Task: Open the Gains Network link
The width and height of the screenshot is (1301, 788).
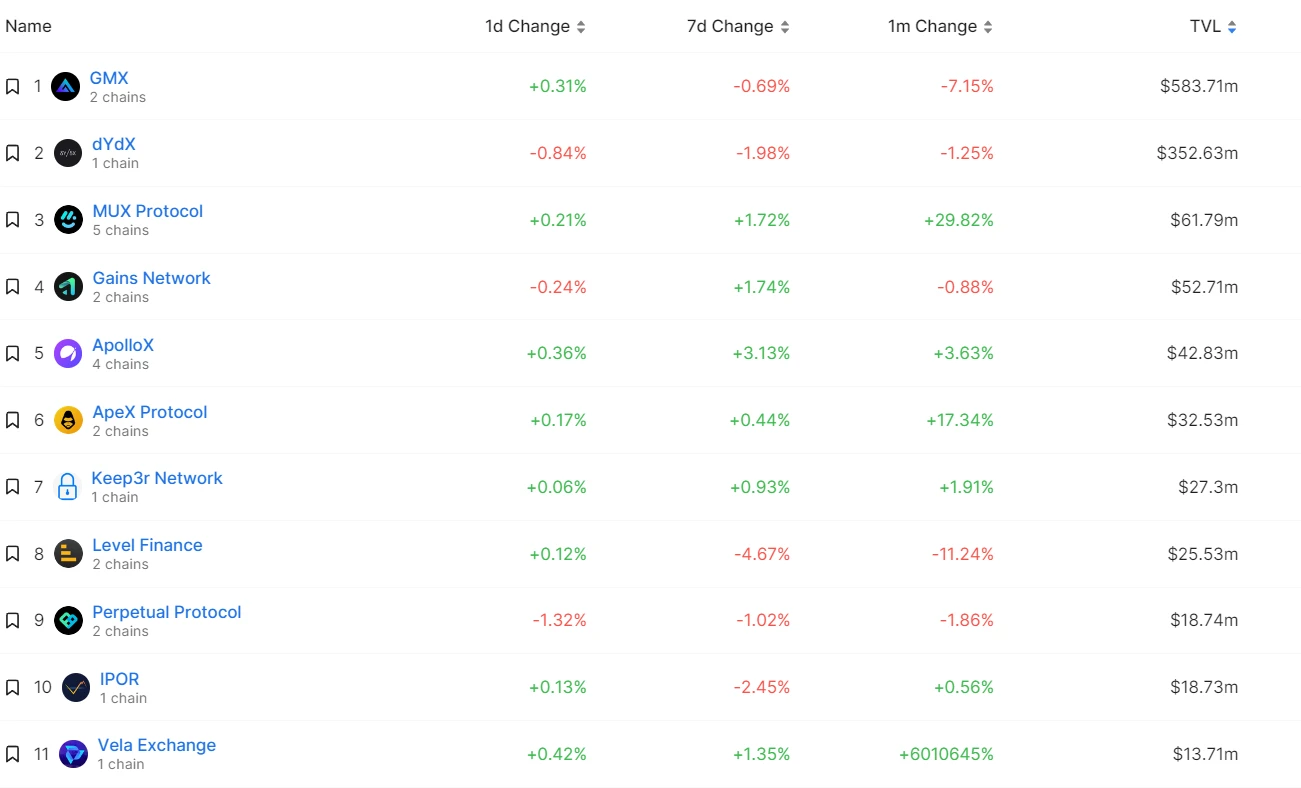Action: [151, 278]
